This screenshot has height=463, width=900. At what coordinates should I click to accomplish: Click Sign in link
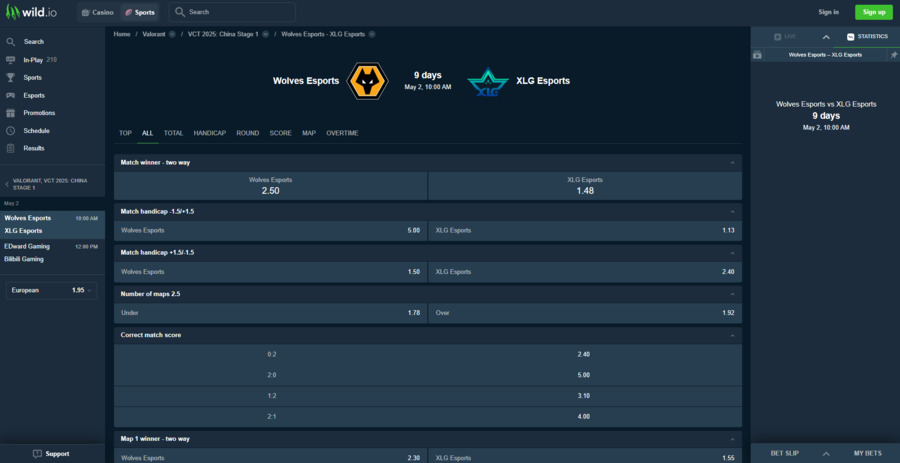click(x=828, y=12)
